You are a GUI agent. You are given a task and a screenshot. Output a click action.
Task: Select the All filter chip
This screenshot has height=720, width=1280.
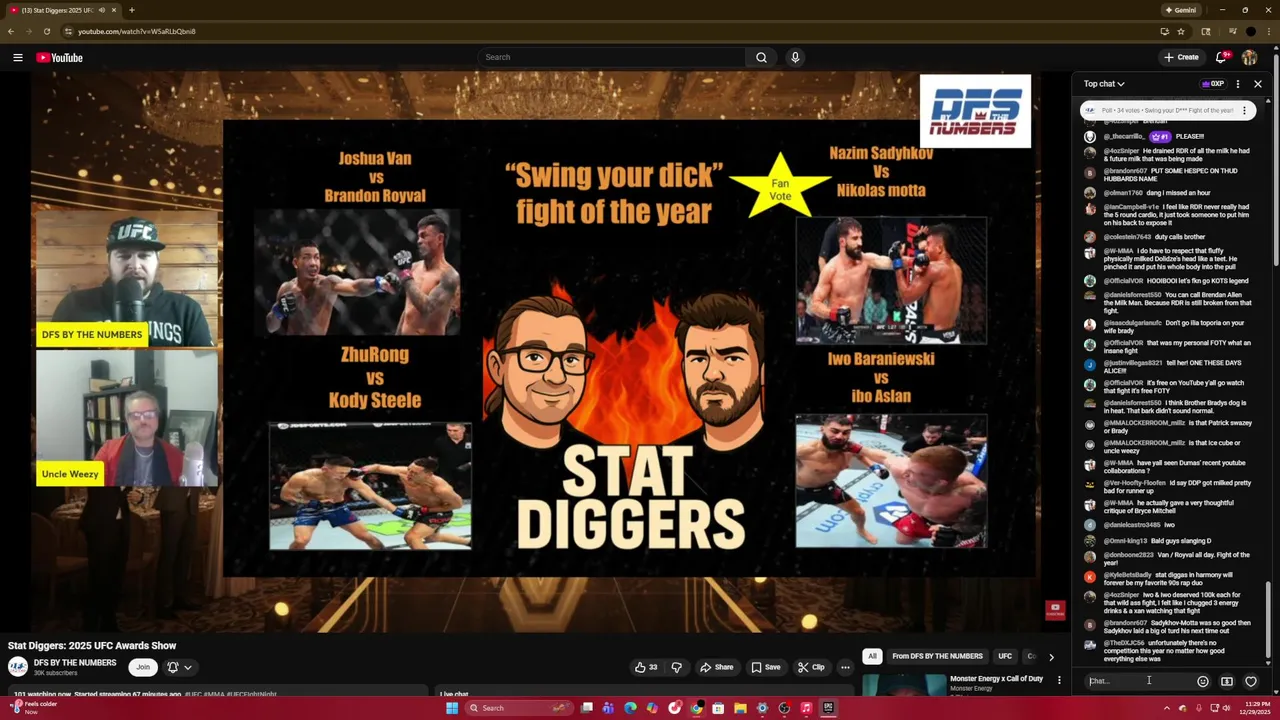[x=872, y=656]
